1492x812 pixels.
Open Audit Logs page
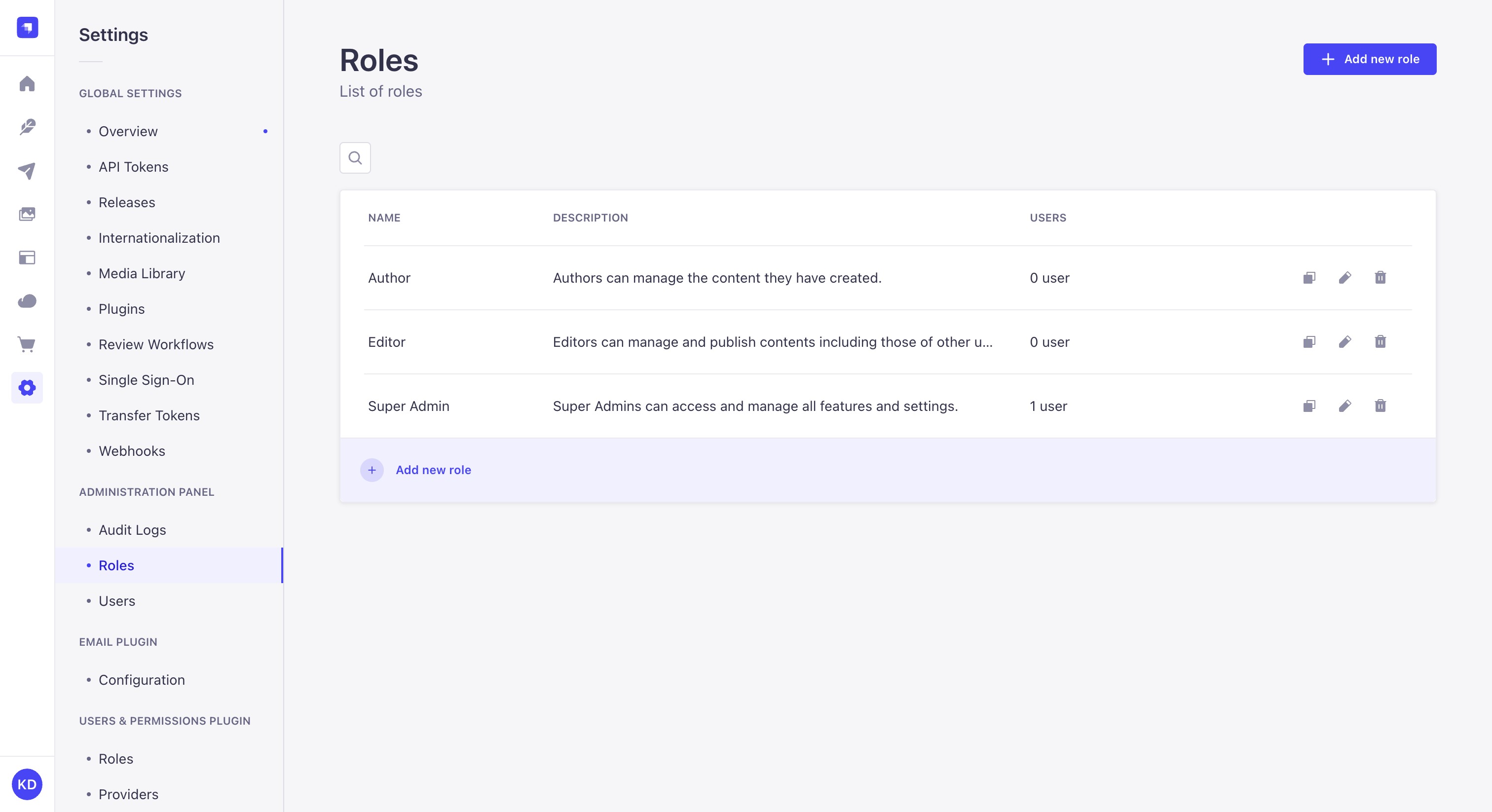pyautogui.click(x=169, y=530)
